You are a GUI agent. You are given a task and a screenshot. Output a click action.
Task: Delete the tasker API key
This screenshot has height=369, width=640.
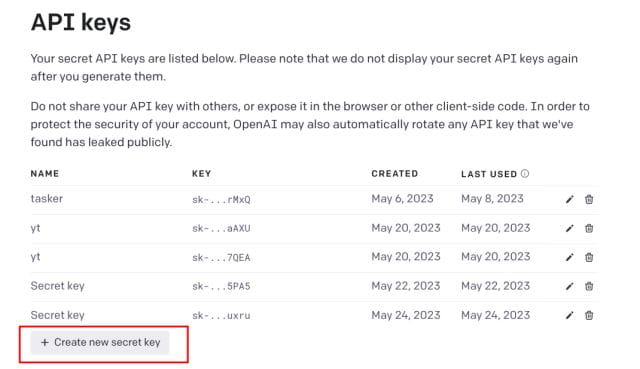[589, 199]
